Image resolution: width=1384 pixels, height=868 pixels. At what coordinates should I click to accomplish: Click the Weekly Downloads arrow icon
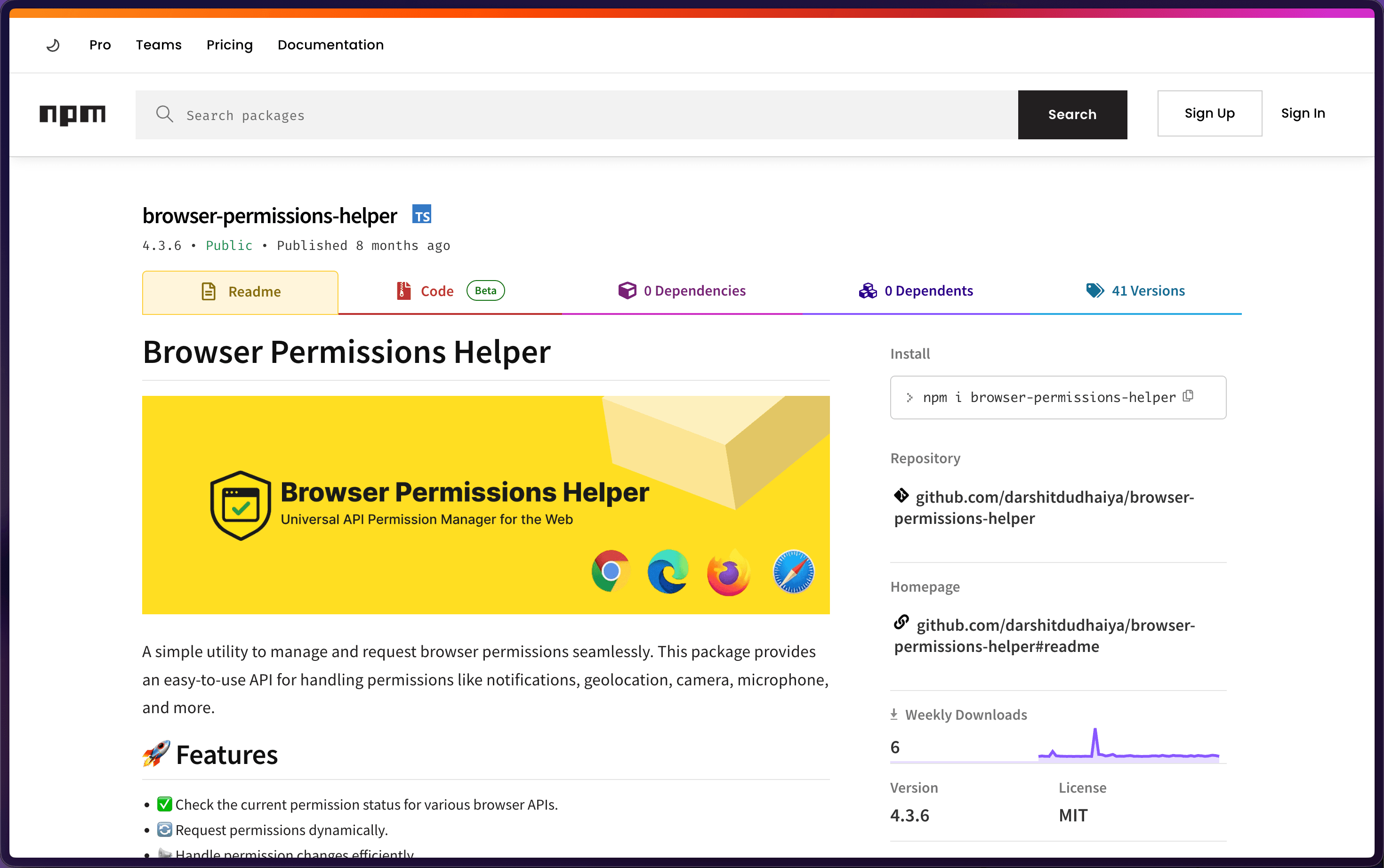pos(894,714)
